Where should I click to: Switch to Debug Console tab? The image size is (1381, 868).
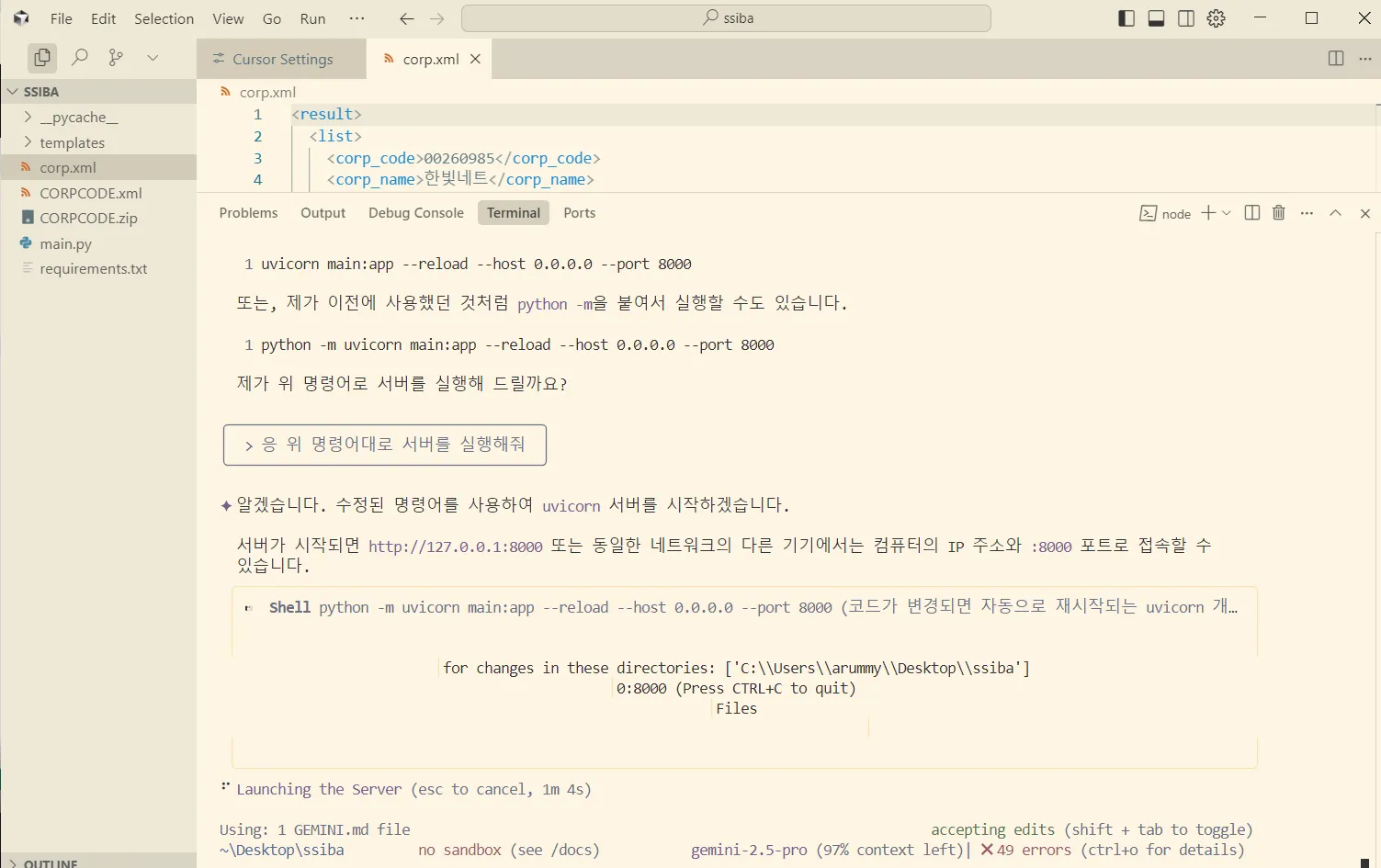[415, 213]
